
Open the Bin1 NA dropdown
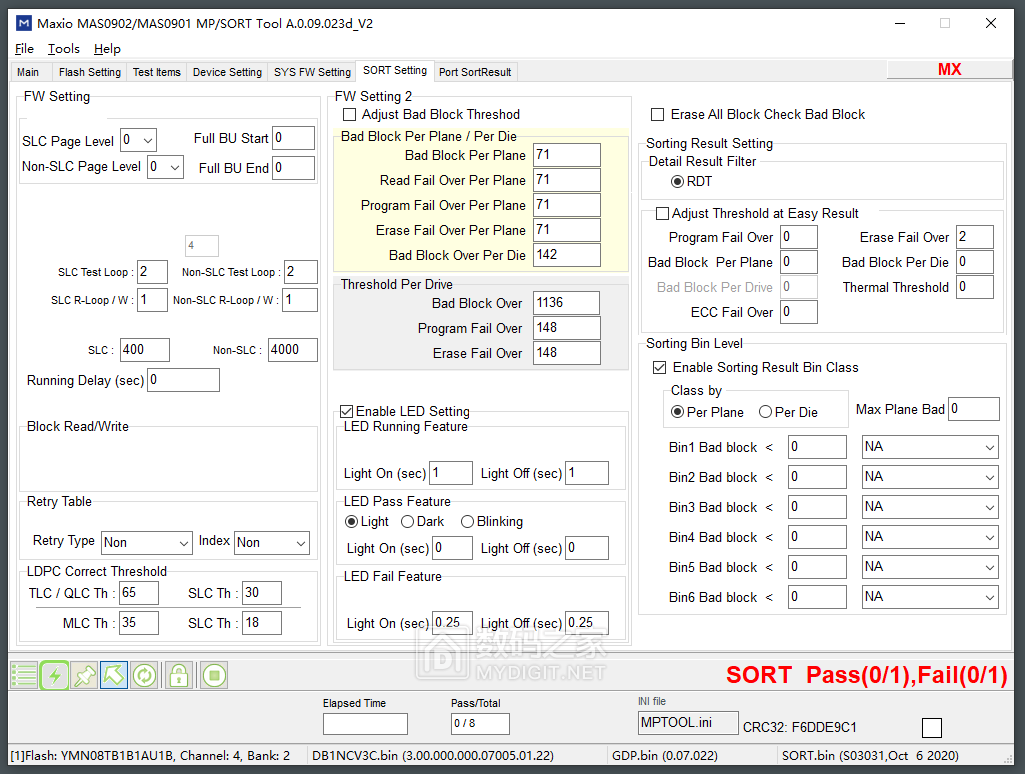(930, 447)
